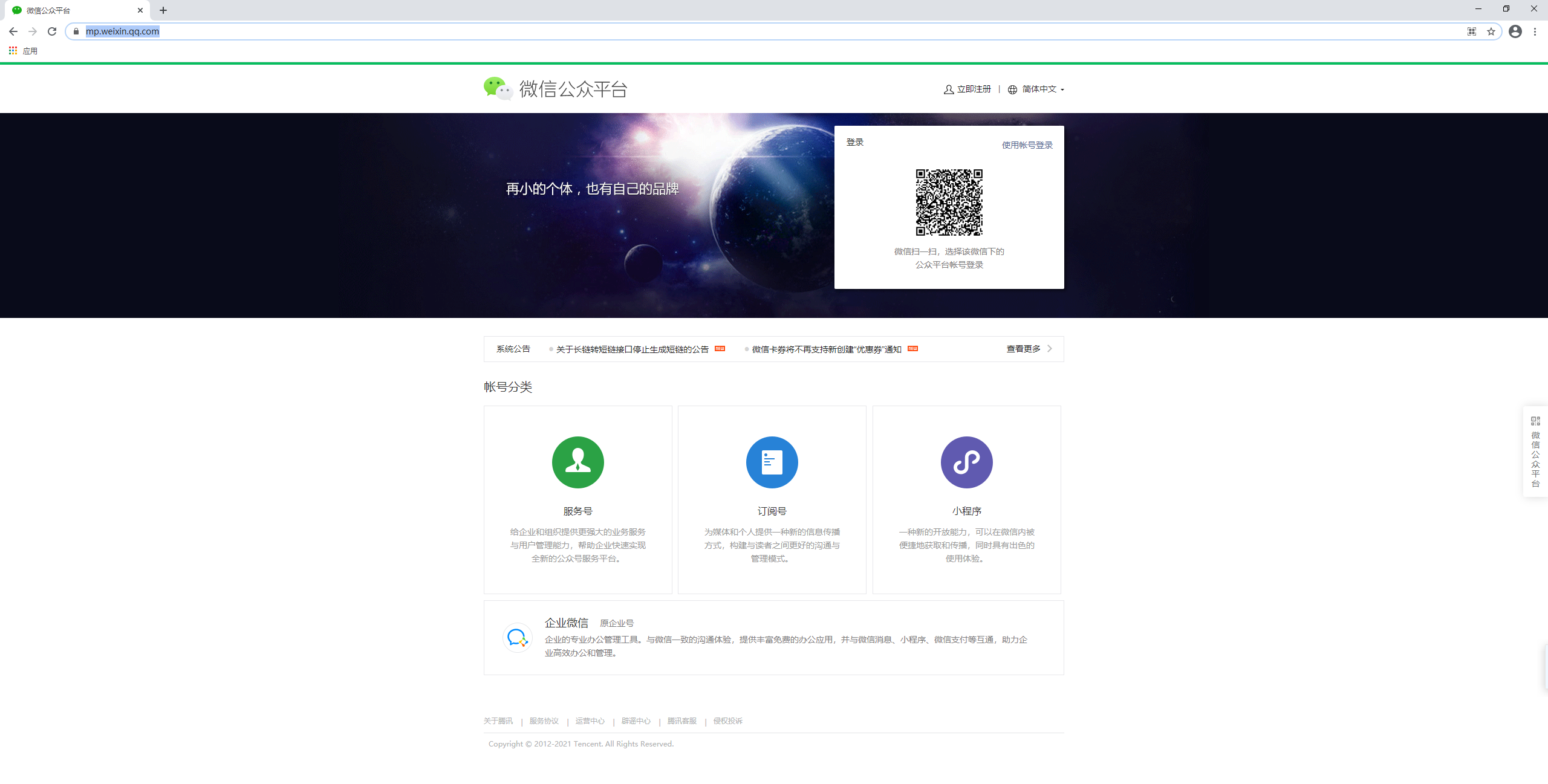Restore down the Chrome window

[1506, 9]
